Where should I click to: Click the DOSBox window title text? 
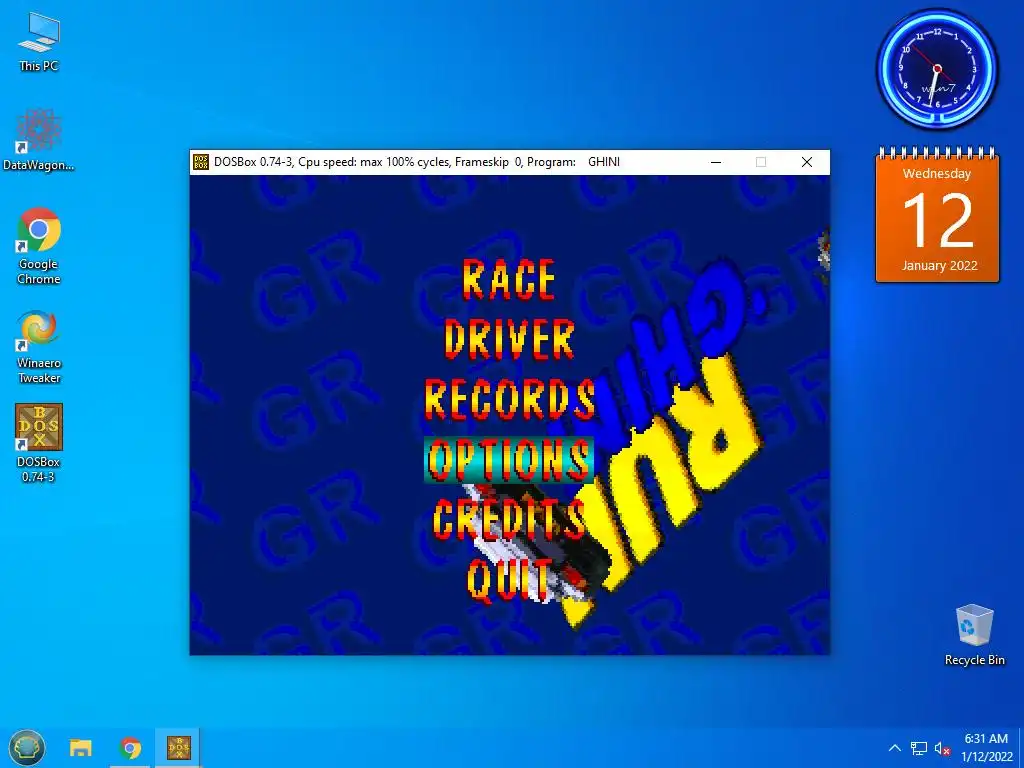click(x=417, y=162)
